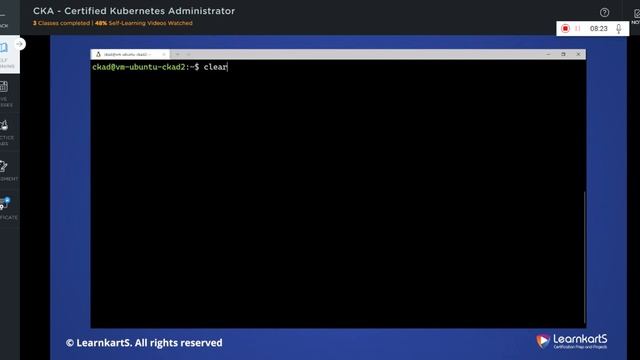This screenshot has height=360, width=640.
Task: Open the help question mark icon
Action: coord(604,13)
